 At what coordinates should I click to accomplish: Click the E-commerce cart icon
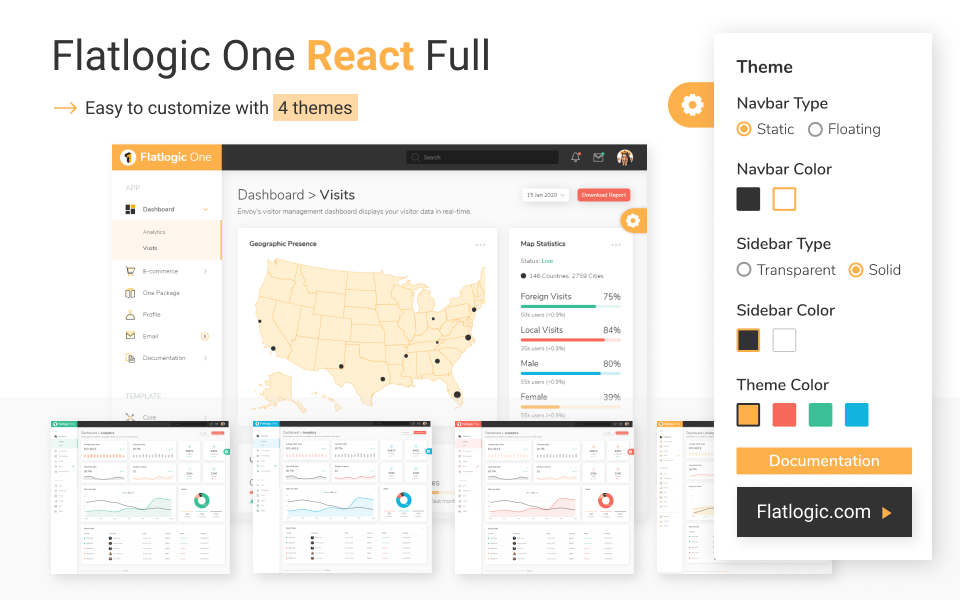point(130,270)
